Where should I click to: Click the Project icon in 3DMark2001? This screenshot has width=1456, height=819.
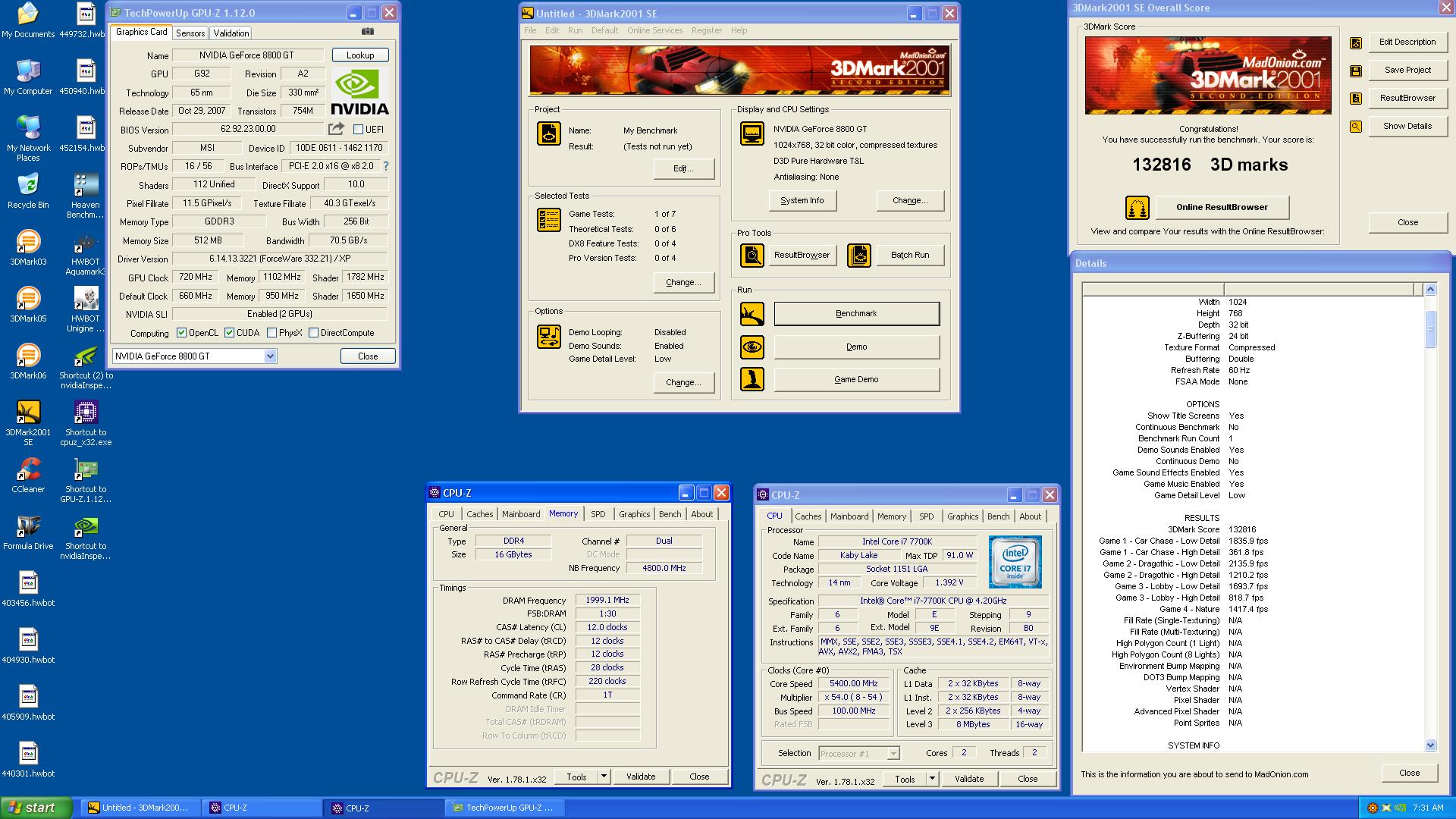coord(549,133)
